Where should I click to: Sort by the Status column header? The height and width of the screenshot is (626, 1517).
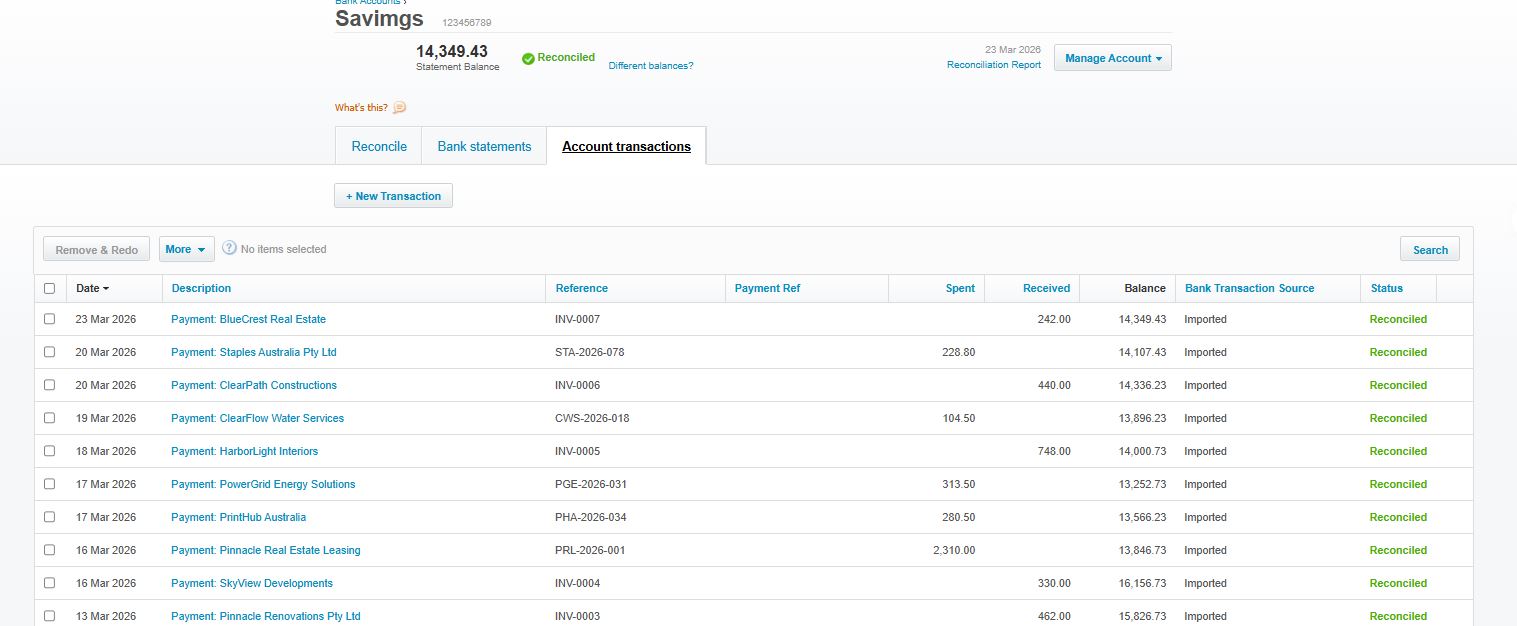click(1387, 288)
